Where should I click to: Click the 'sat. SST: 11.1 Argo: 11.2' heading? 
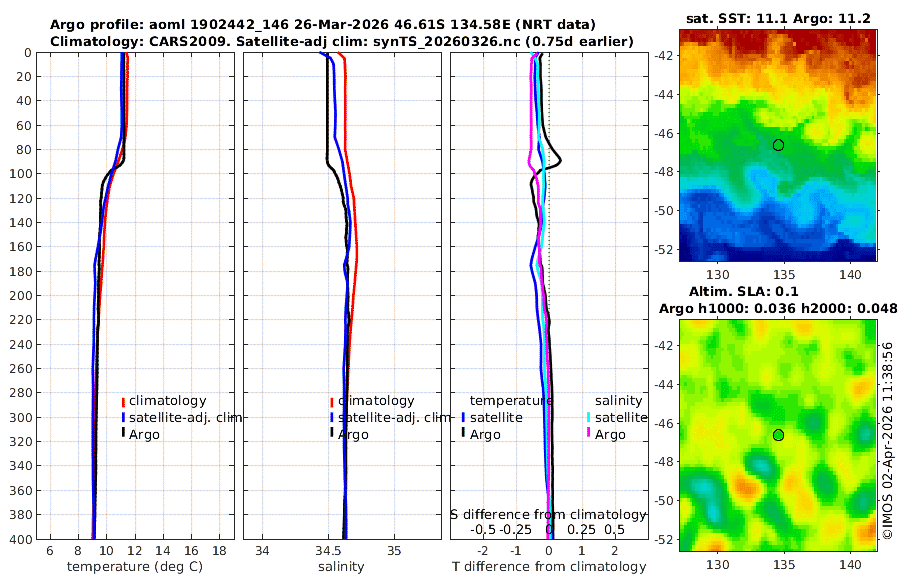778,18
